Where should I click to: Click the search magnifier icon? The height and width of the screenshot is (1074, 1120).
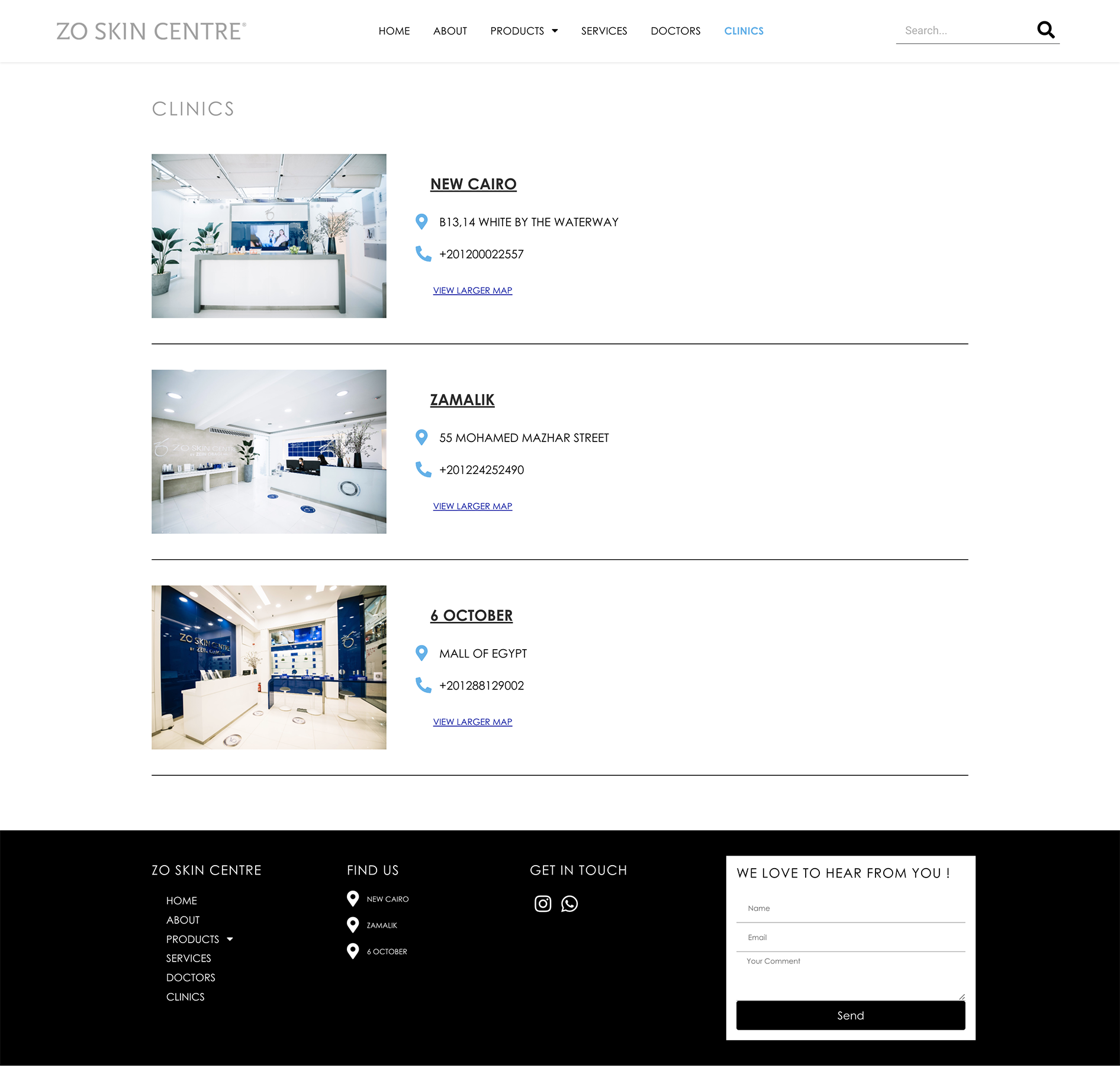click(1045, 30)
